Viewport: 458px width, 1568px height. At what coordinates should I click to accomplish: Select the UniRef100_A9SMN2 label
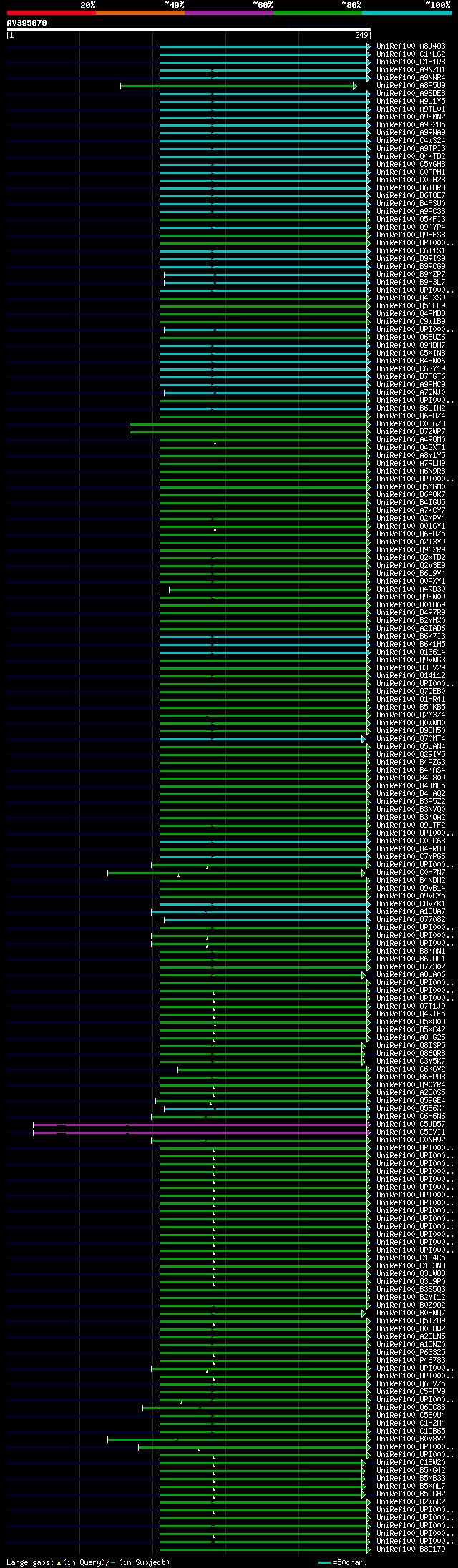click(x=411, y=117)
